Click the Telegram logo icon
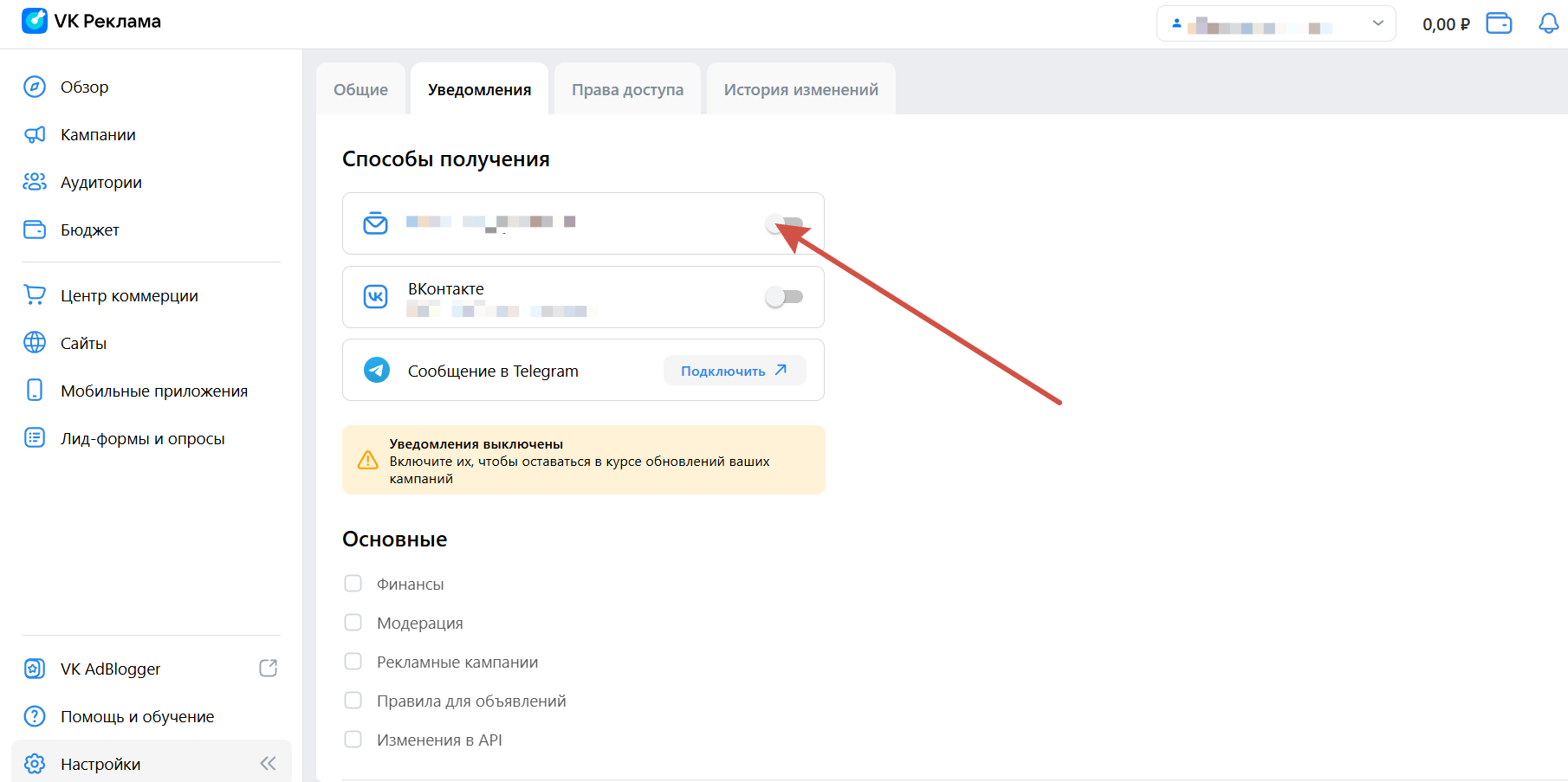1568x782 pixels. (x=376, y=370)
